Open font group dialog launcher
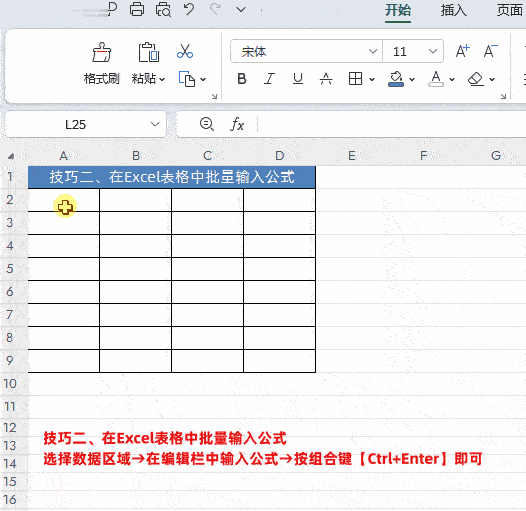Image resolution: width=526 pixels, height=511 pixels. click(503, 97)
